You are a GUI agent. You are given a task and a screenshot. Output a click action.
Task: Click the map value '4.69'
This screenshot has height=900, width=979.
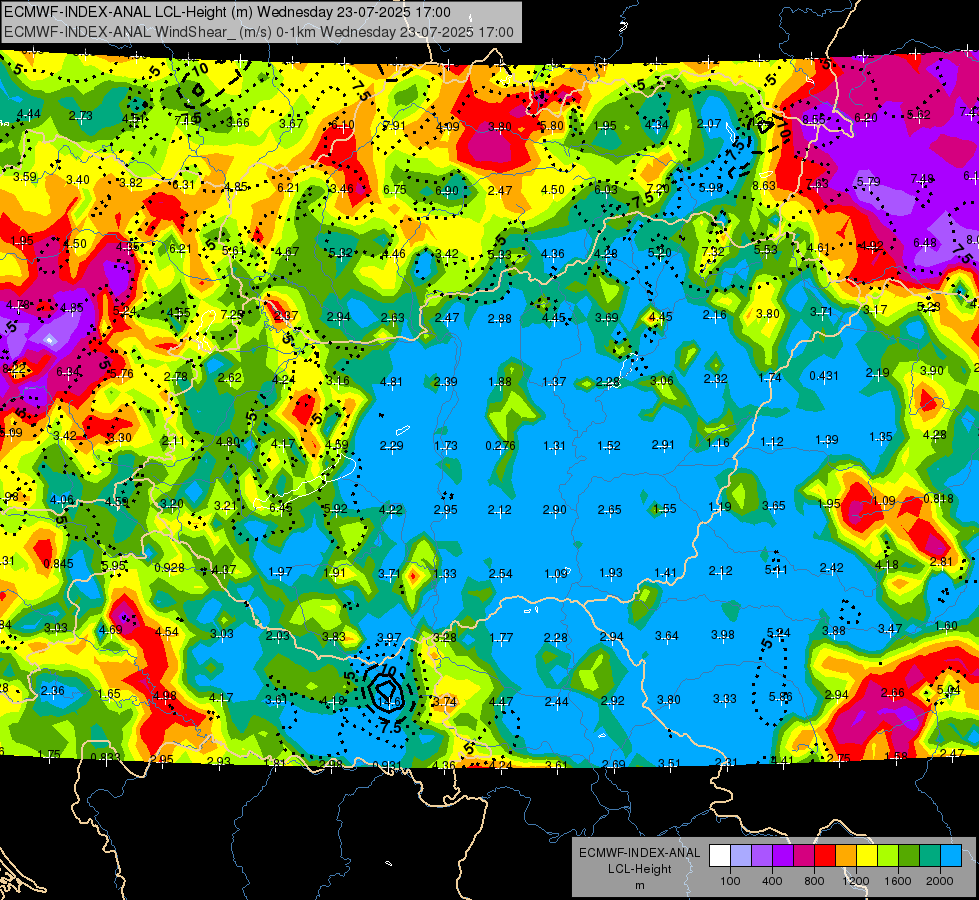click(111, 630)
